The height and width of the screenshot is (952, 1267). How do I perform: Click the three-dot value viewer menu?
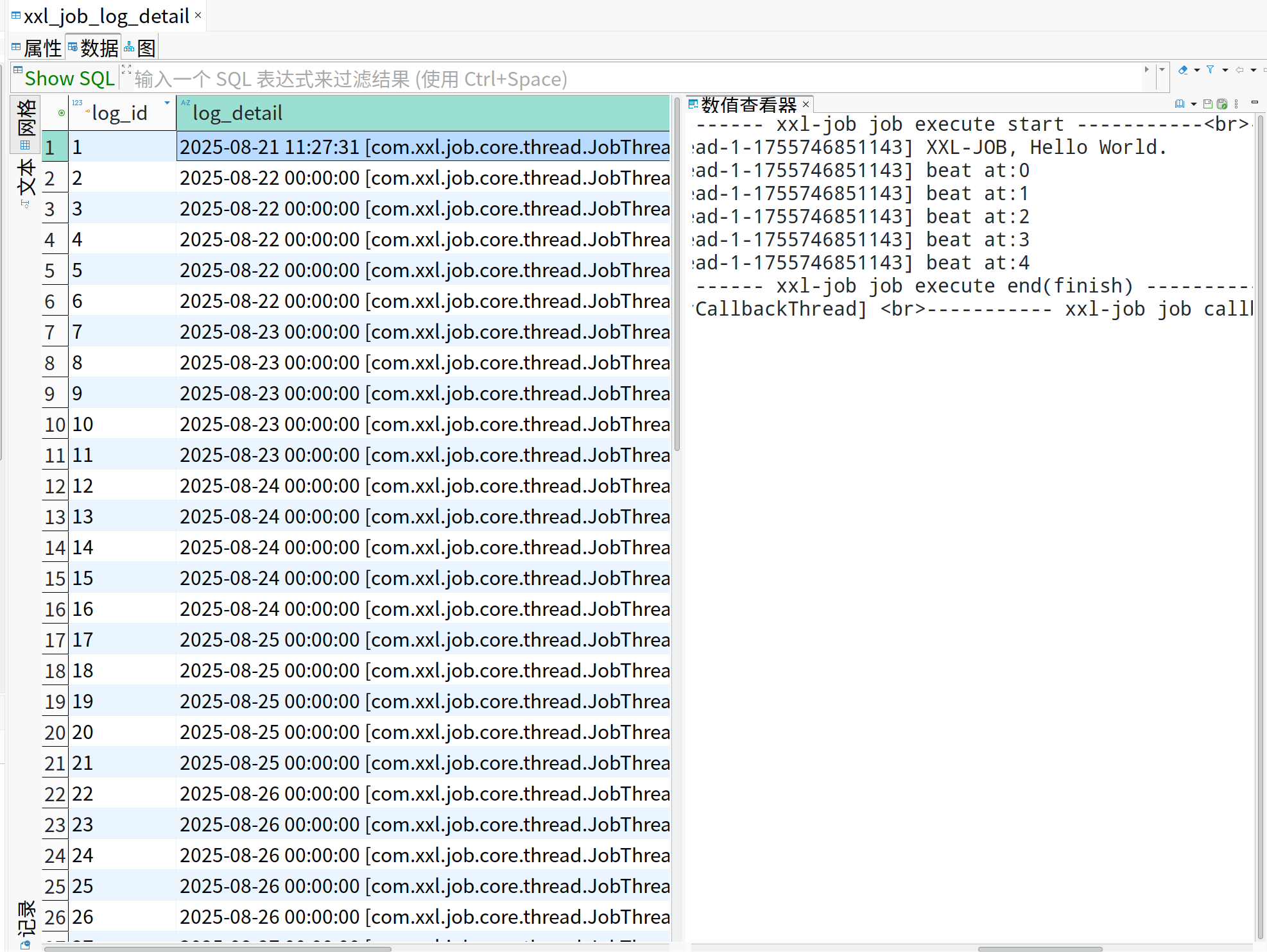1236,104
